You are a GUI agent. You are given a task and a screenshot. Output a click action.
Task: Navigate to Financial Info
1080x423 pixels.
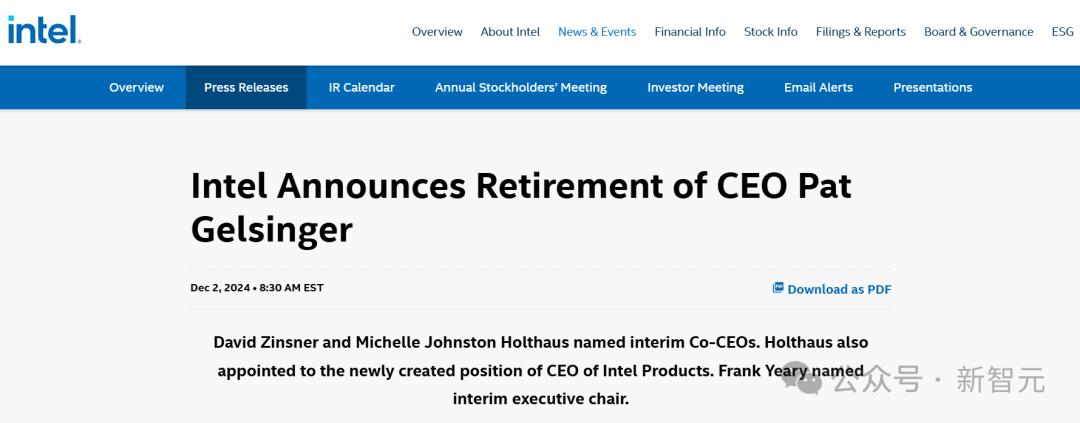coord(690,32)
